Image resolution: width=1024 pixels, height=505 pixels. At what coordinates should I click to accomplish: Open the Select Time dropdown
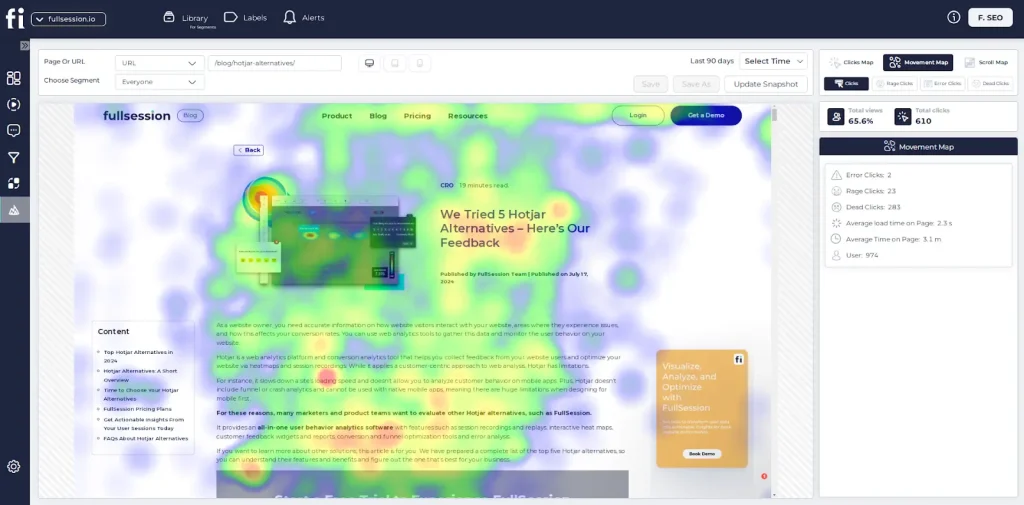click(773, 61)
